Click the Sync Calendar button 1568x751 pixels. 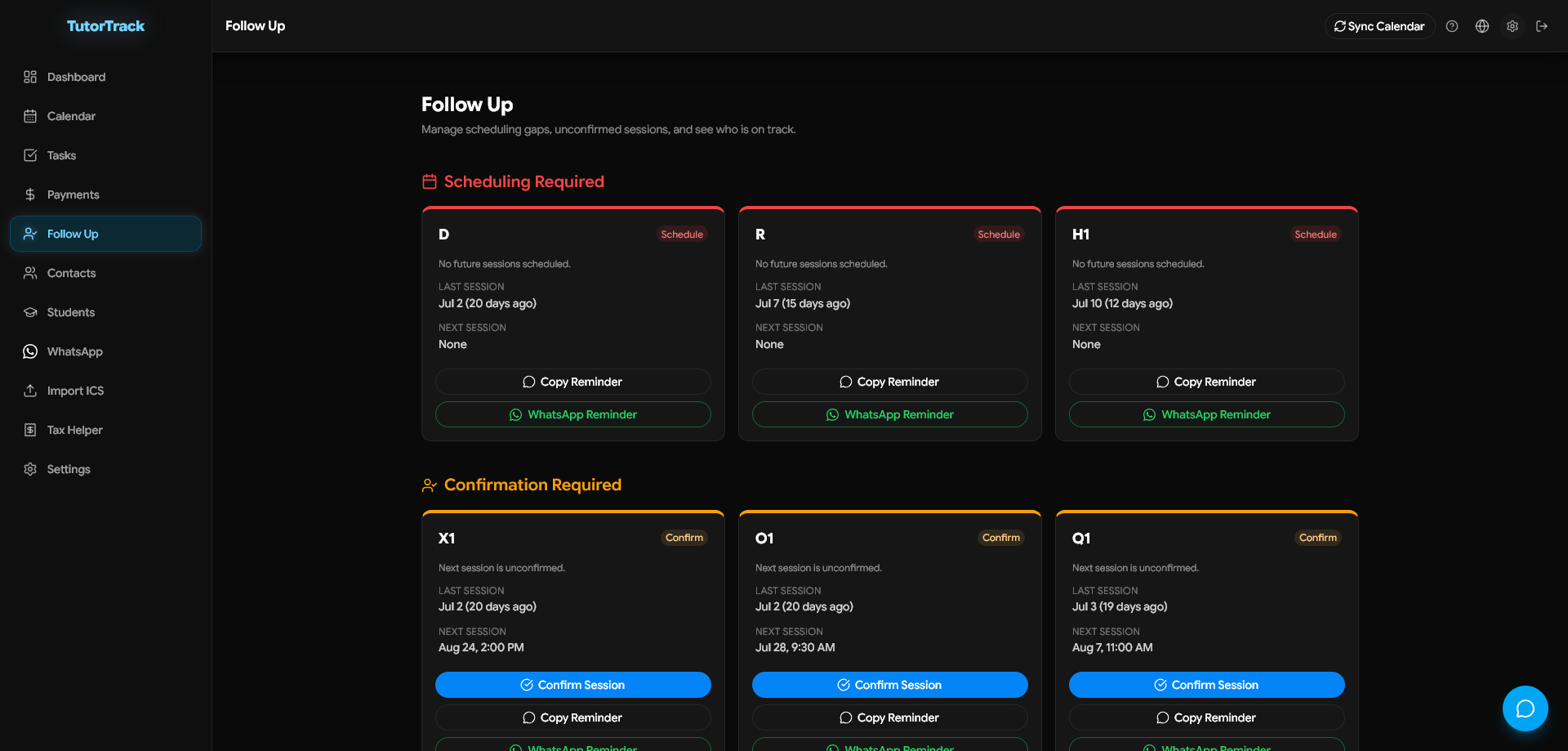(1379, 26)
